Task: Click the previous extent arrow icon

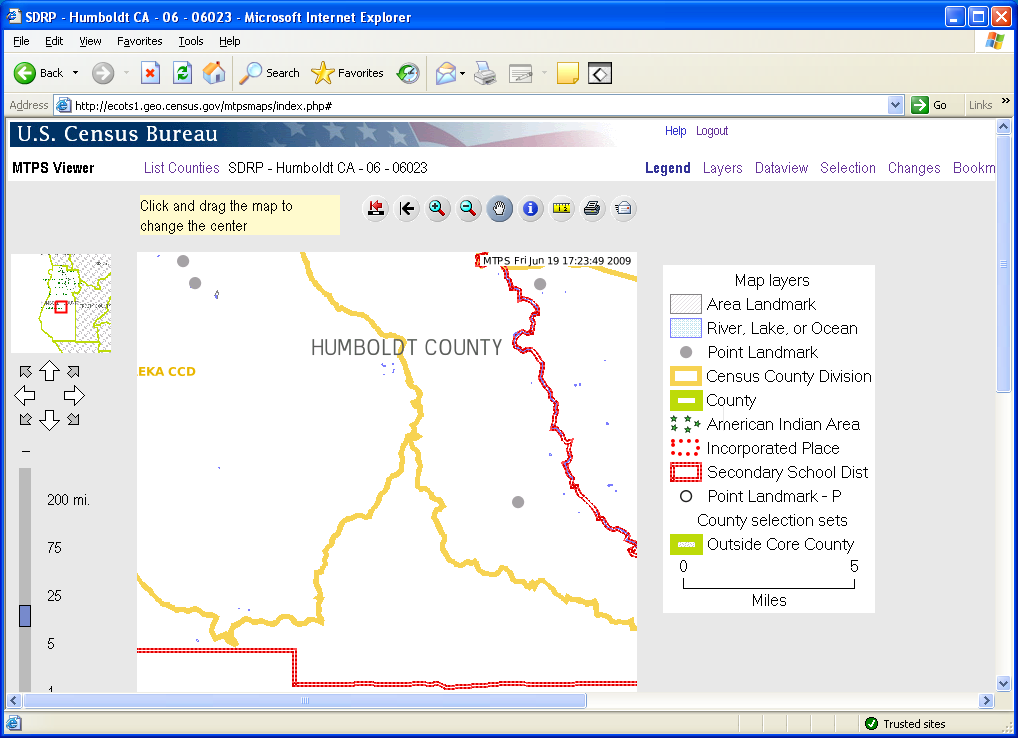Action: pos(406,208)
